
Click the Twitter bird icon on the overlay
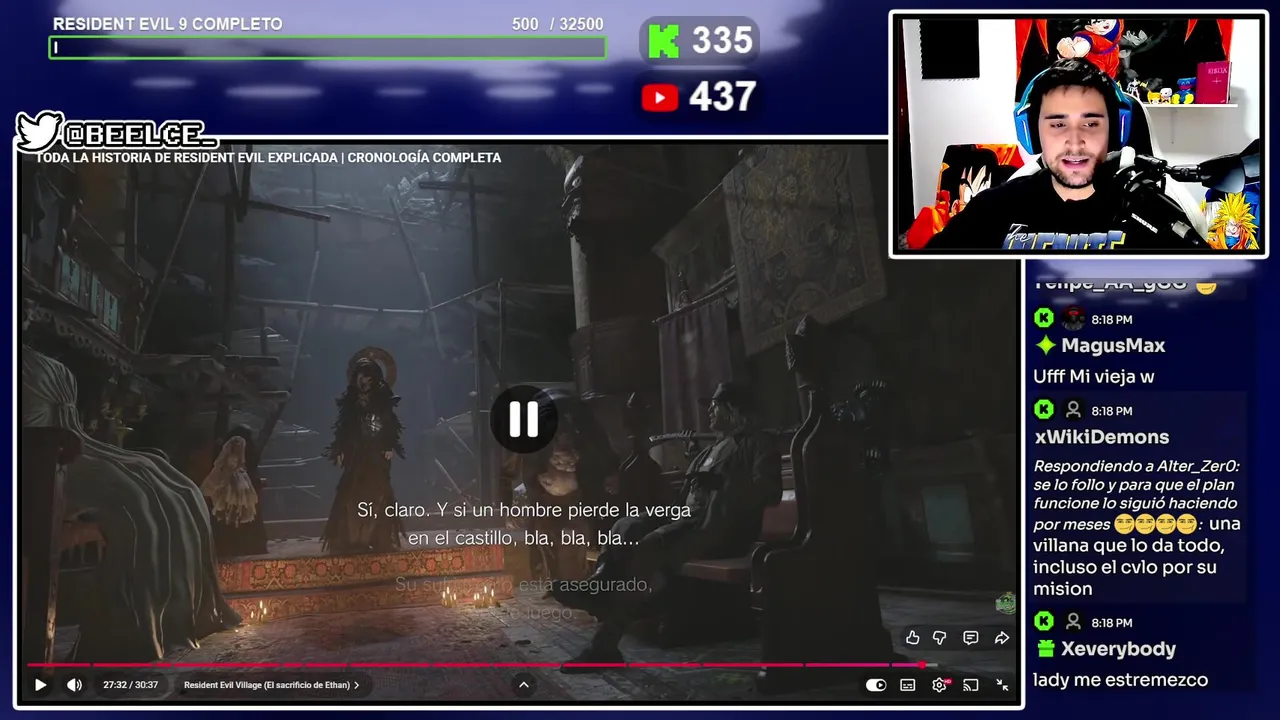39,131
